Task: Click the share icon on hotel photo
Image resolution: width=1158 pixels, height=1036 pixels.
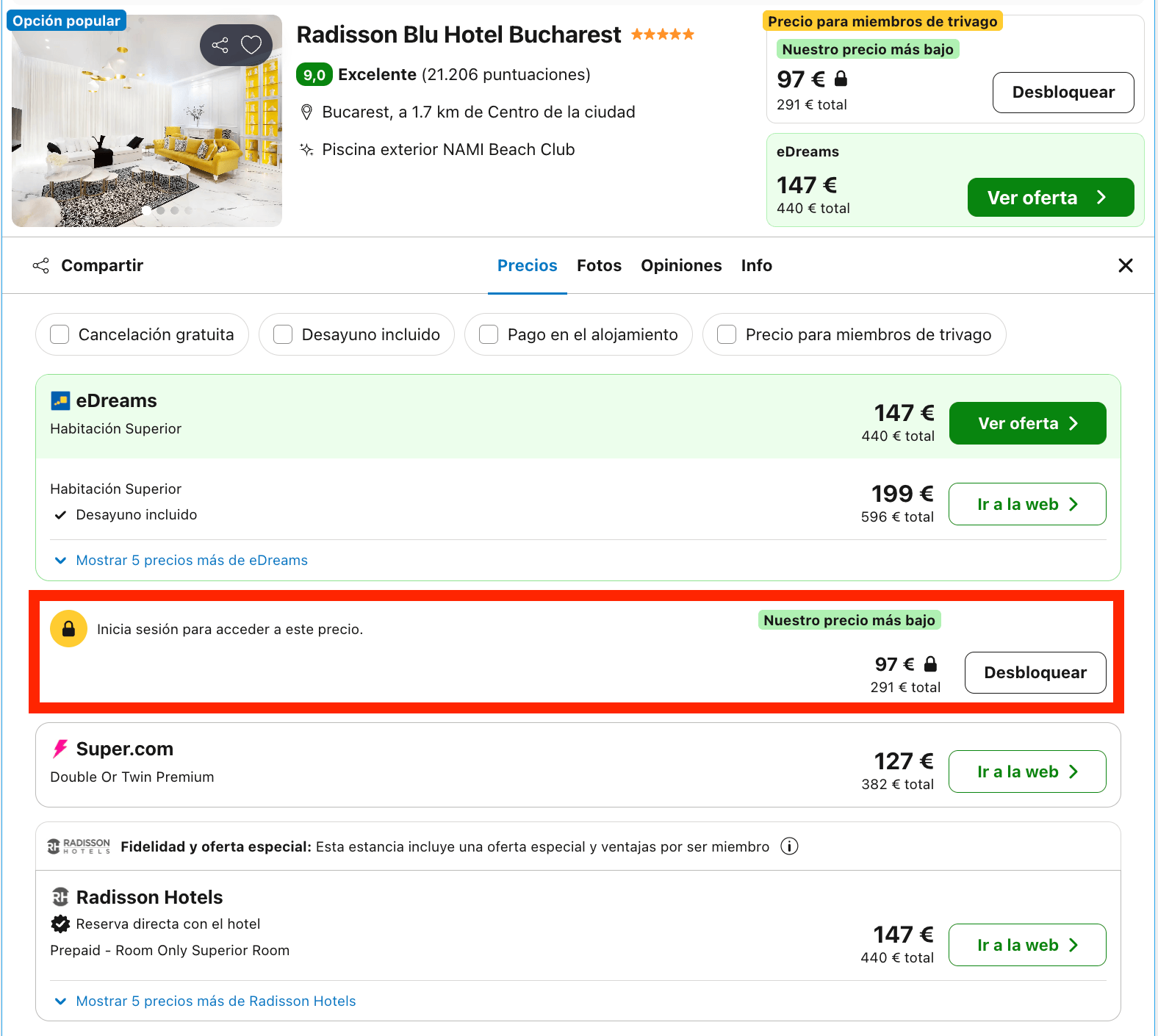Action: (x=220, y=45)
